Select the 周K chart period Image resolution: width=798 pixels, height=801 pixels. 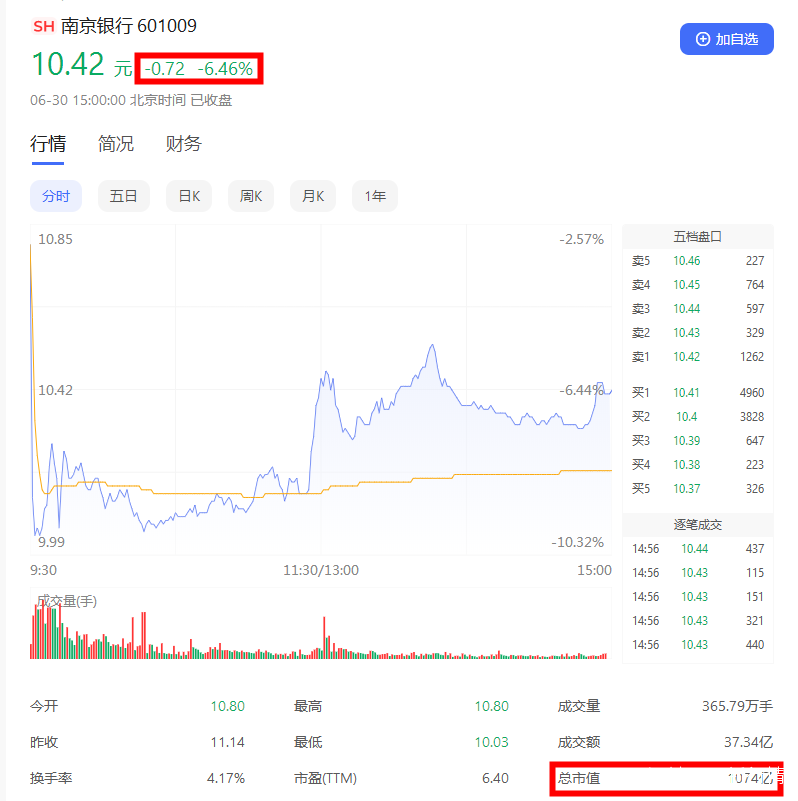[251, 196]
